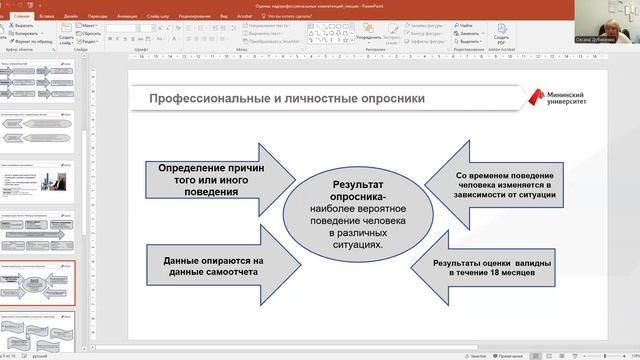Viewport: 640px width, 360px height.
Task: Open the shapes gallery in Drawing group
Action: point(331,33)
